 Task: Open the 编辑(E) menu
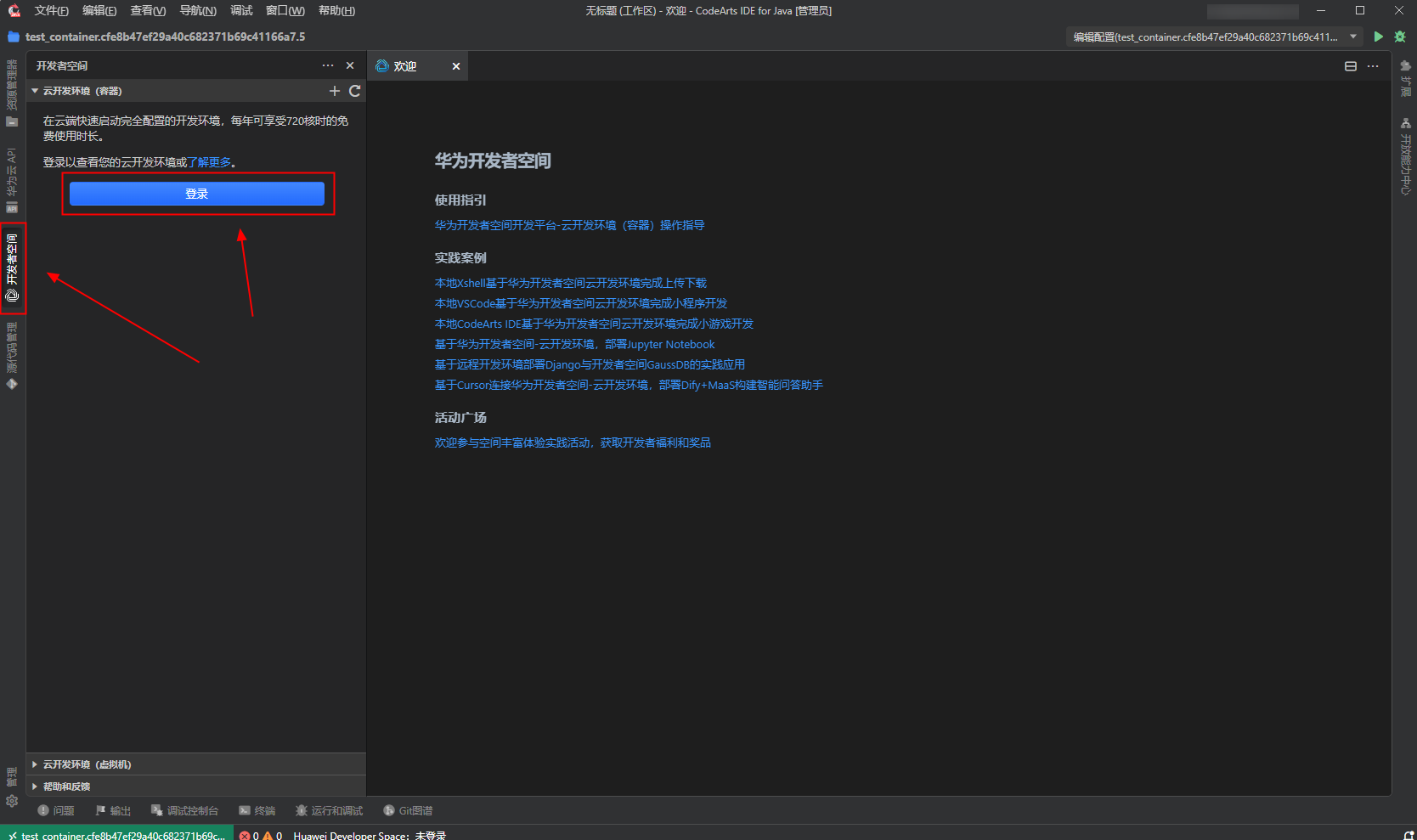[x=99, y=10]
